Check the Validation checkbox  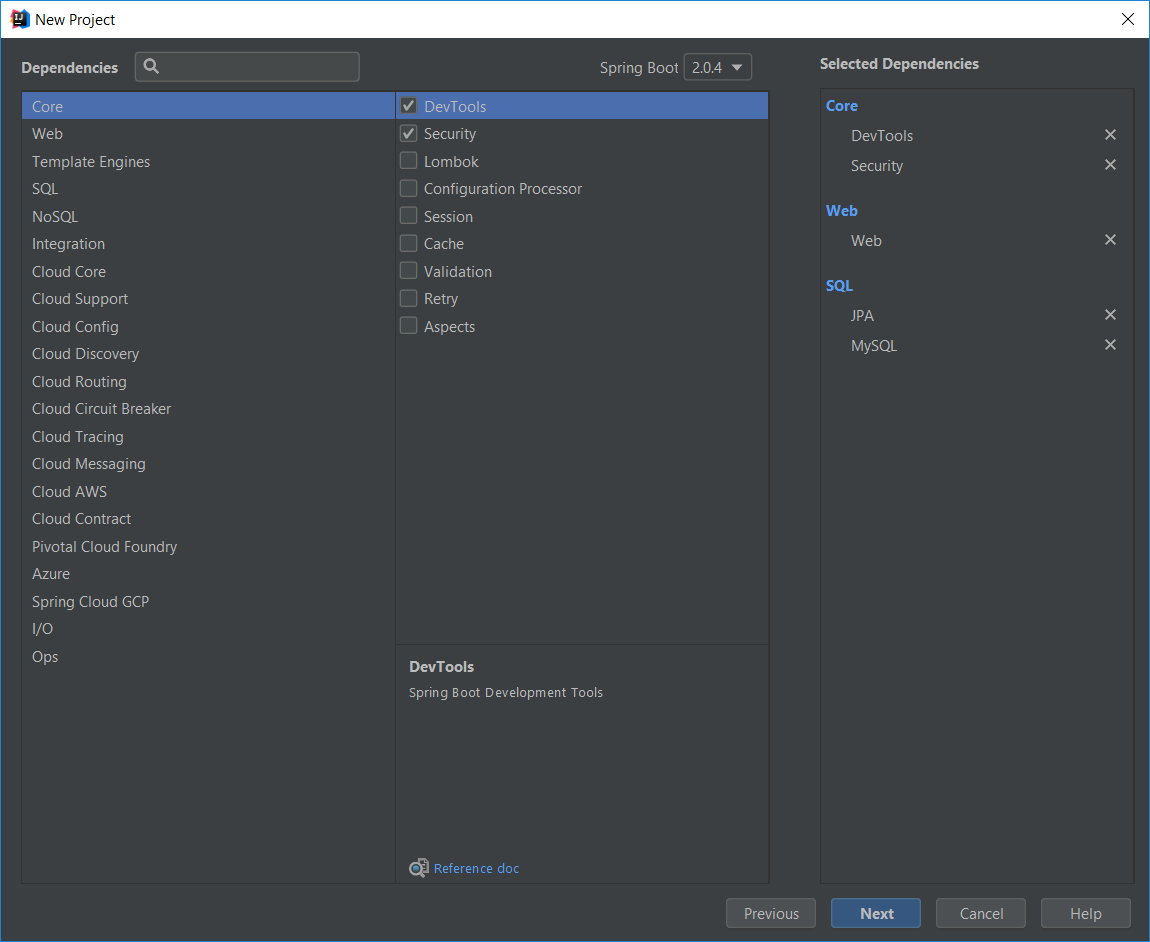point(409,271)
